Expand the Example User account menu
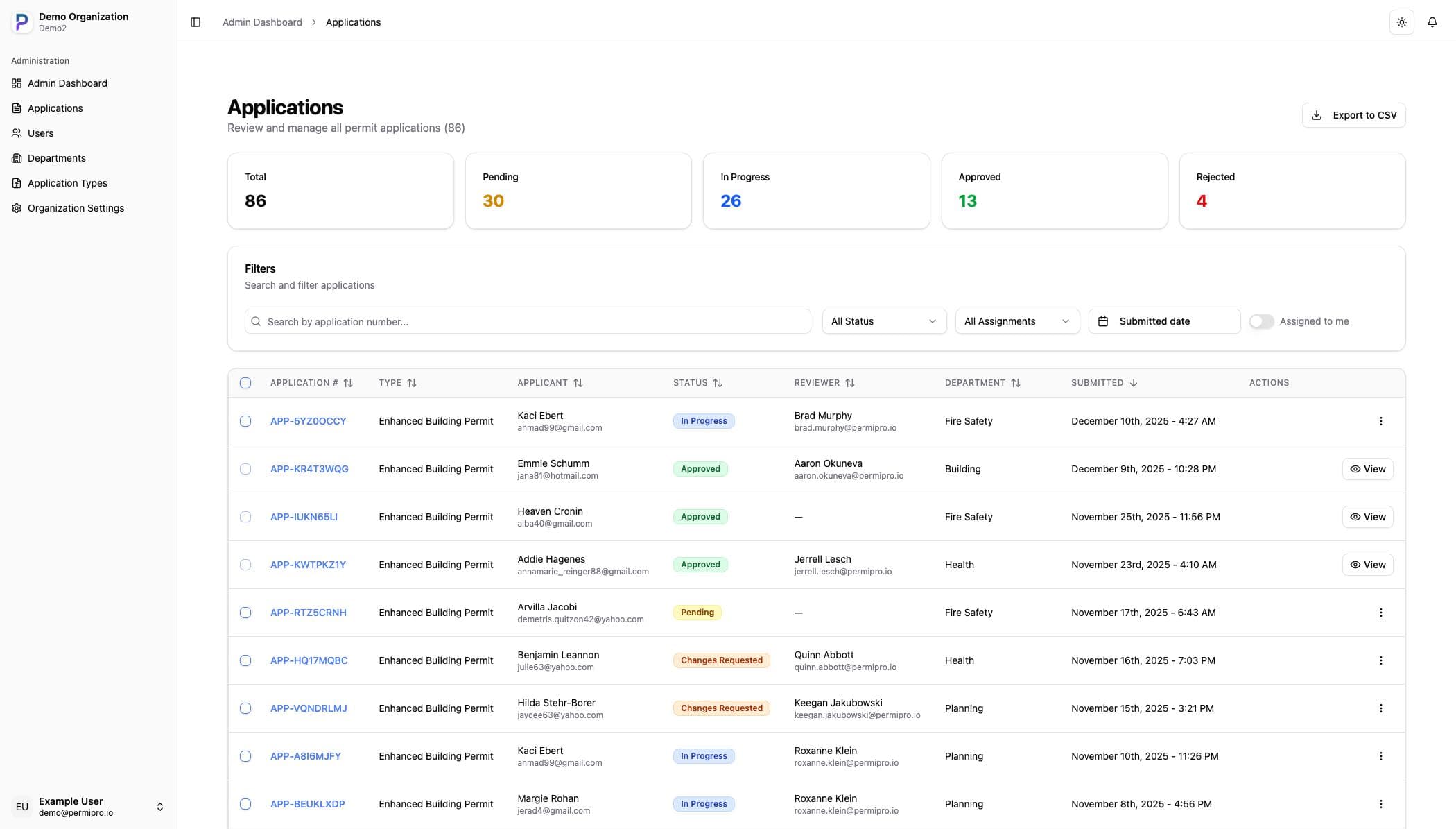Image resolution: width=1456 pixels, height=829 pixels. click(88, 807)
